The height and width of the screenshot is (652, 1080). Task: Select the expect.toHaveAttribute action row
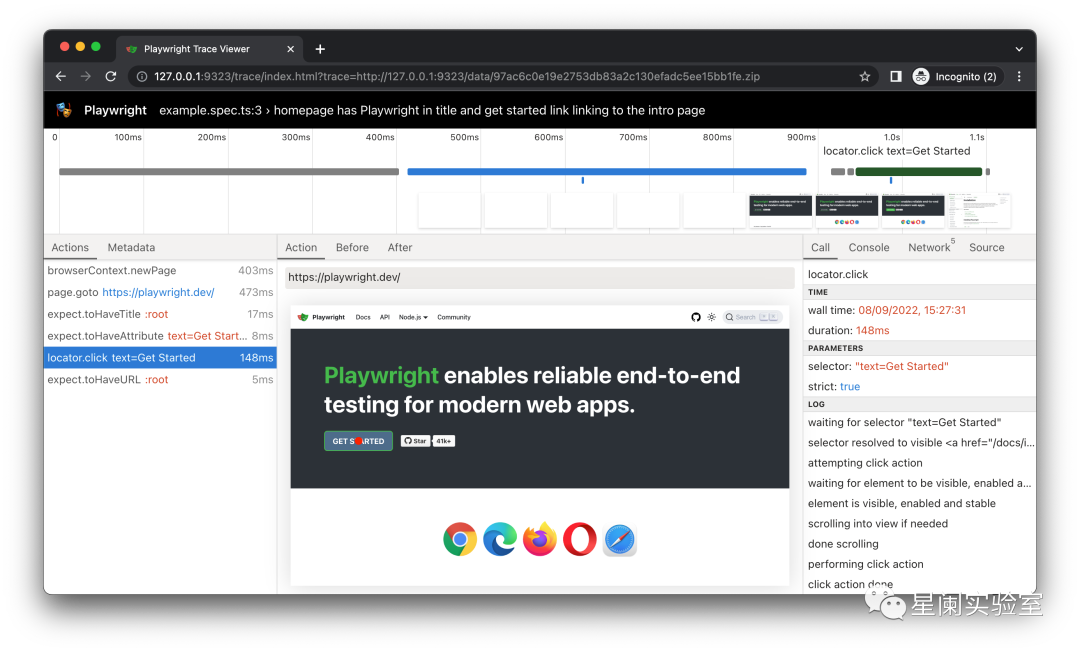point(160,336)
